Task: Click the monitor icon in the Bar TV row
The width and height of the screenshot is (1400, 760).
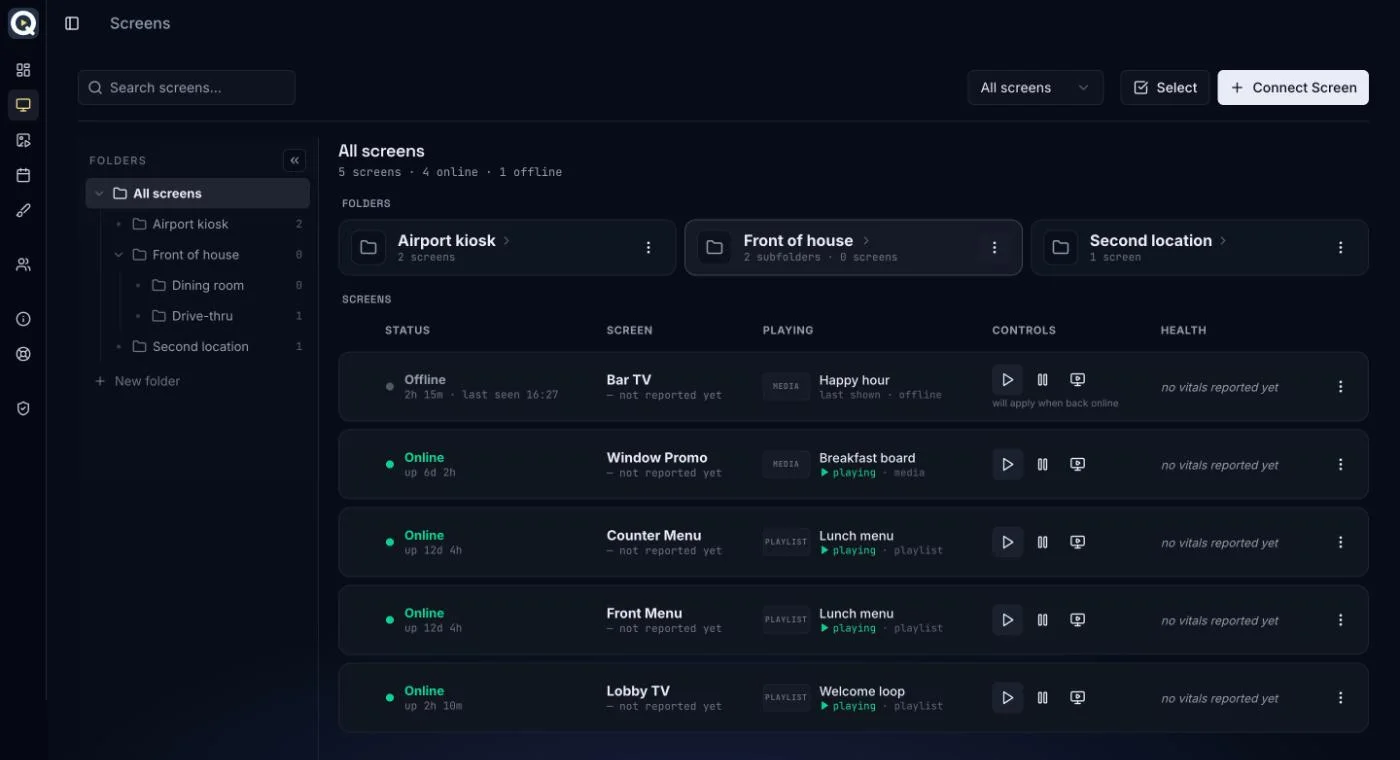Action: pos(1077,380)
